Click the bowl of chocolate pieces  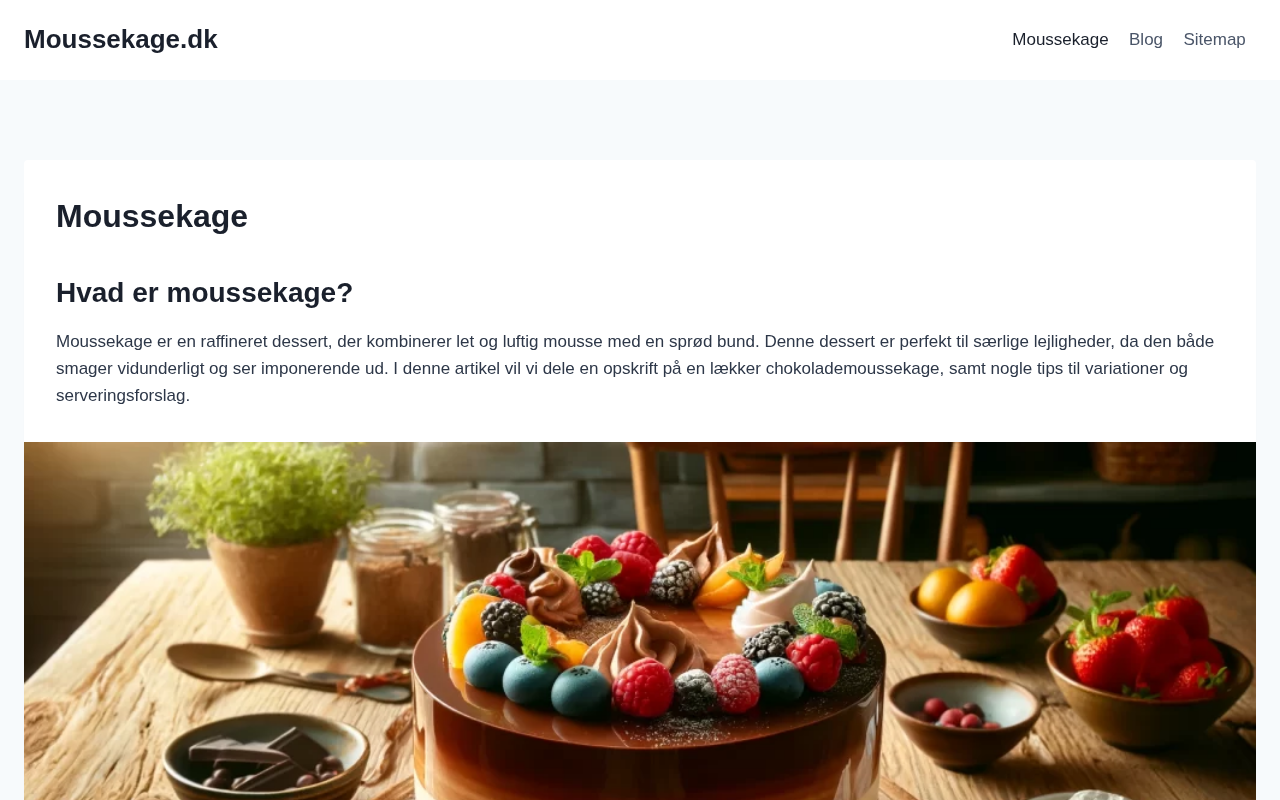265,760
